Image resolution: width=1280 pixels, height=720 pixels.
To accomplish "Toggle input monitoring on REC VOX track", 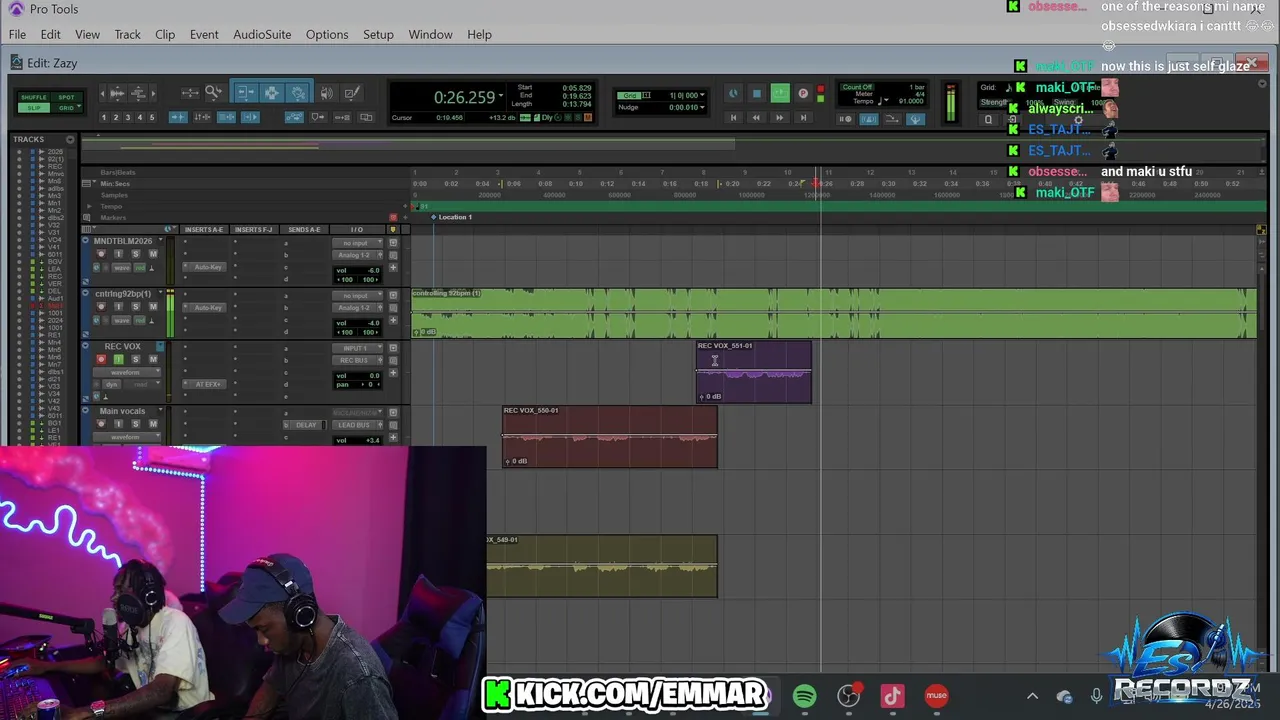I will pyautogui.click(x=118, y=359).
